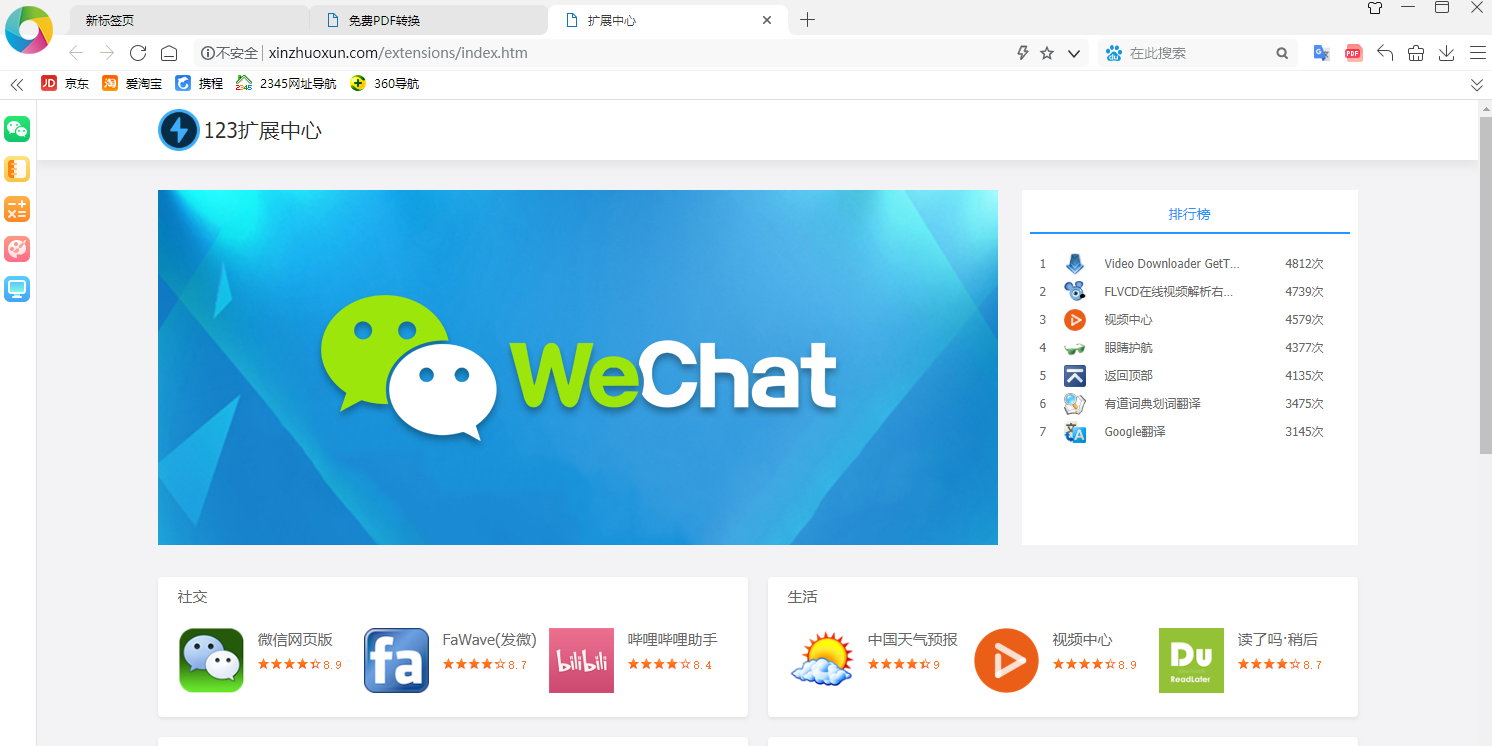Open the calculator sidebar icon

point(17,209)
